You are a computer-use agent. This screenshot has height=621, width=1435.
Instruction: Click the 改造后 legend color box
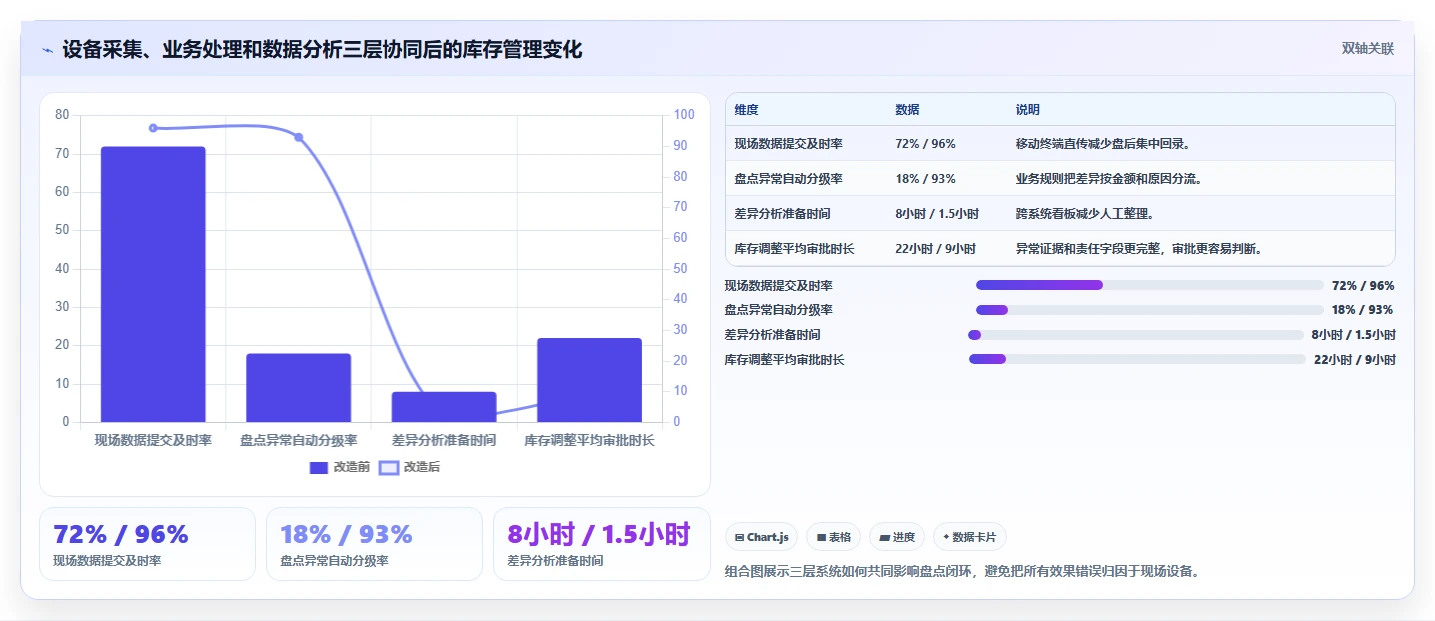[388, 467]
